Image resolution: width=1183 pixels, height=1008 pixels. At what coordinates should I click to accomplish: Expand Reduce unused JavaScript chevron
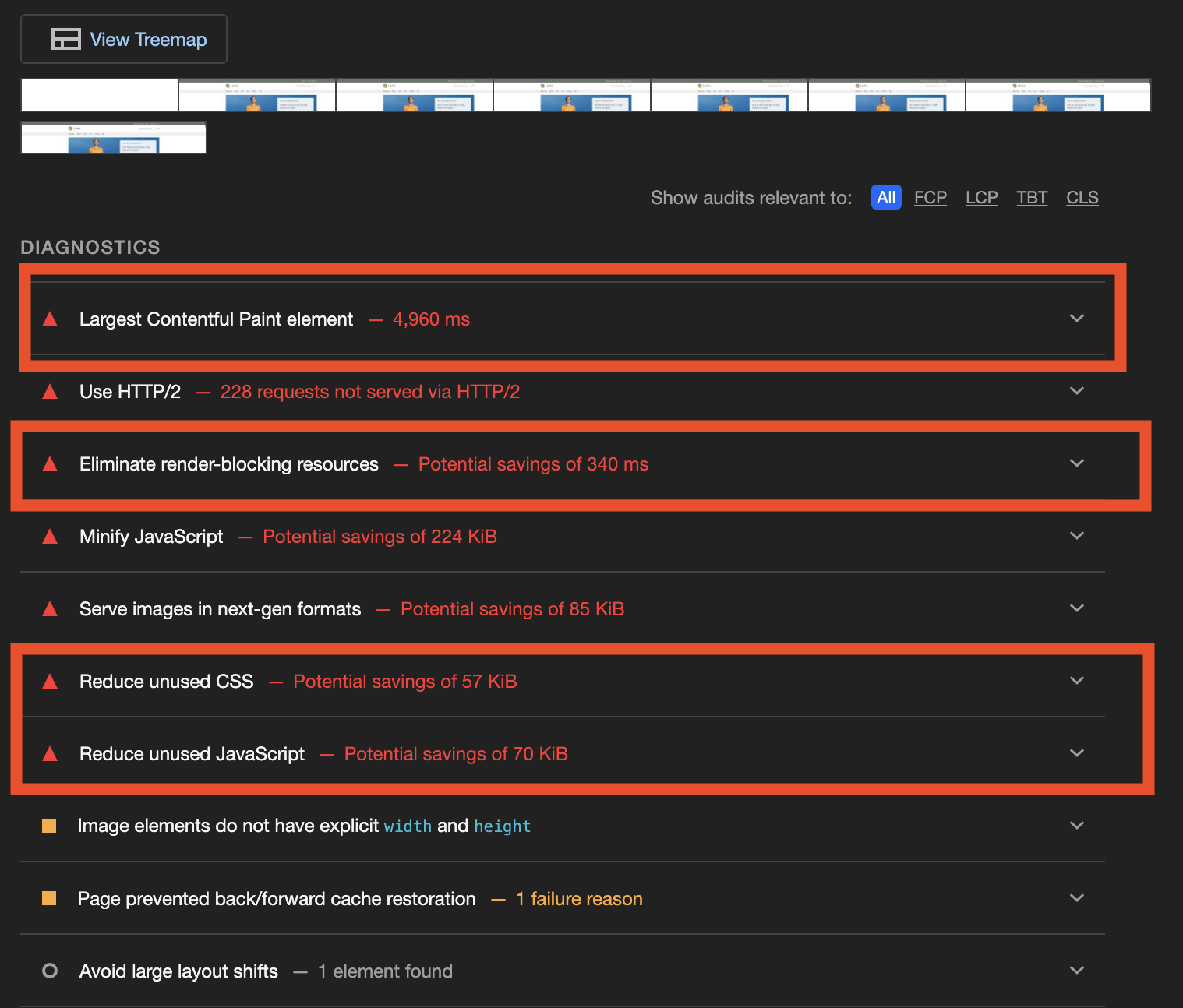click(x=1077, y=753)
